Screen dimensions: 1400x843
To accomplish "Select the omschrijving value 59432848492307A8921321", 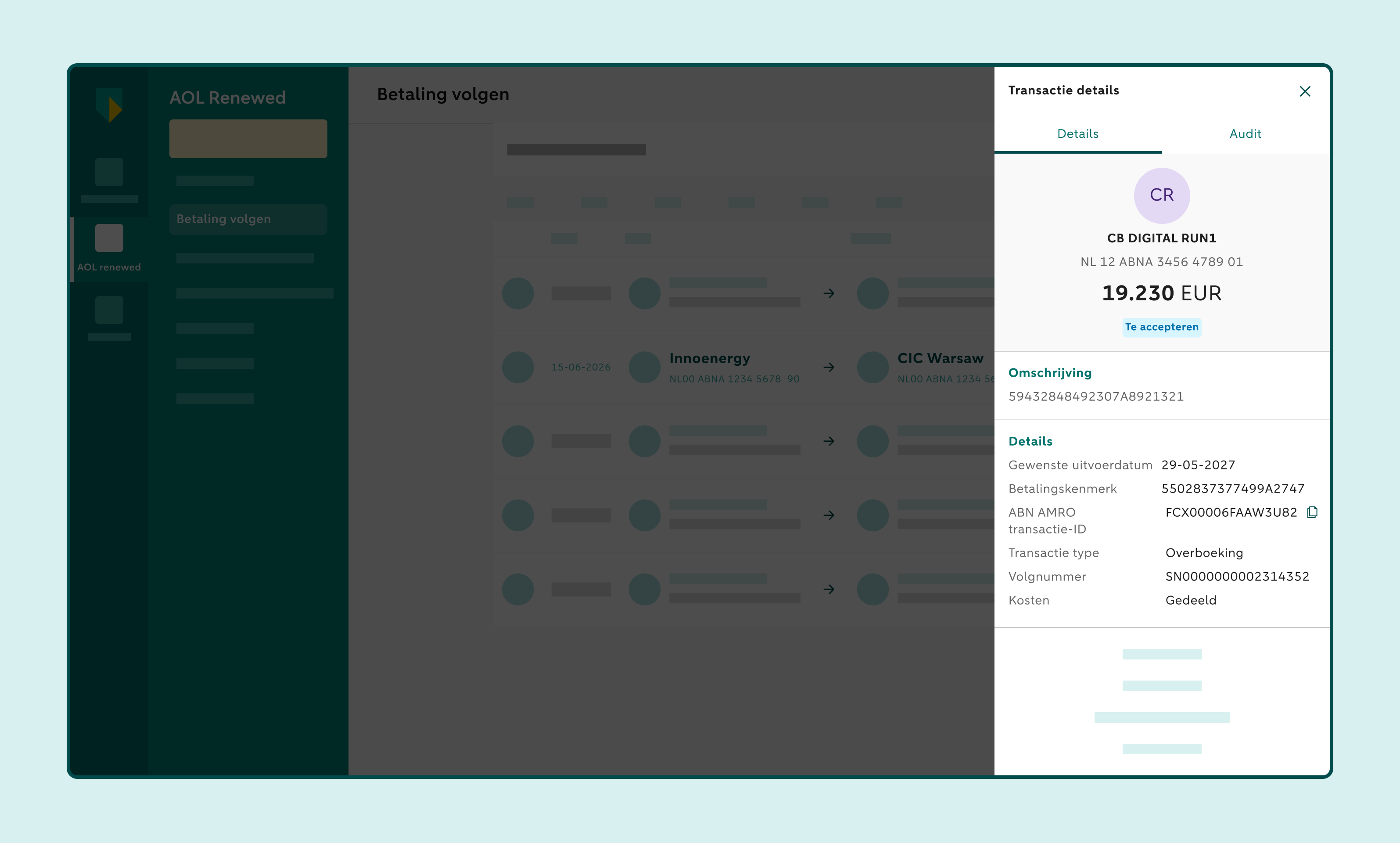I will pos(1096,396).
